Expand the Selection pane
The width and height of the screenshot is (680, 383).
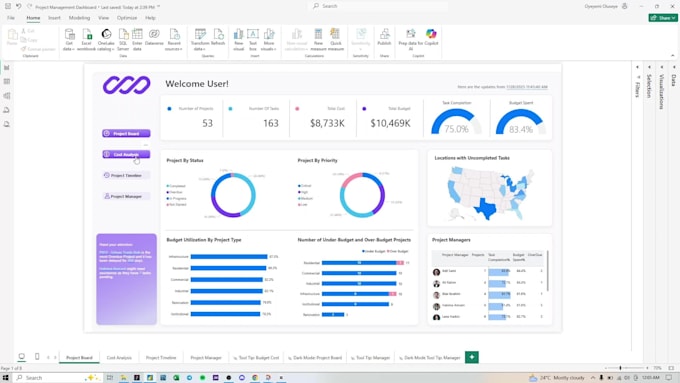point(649,67)
